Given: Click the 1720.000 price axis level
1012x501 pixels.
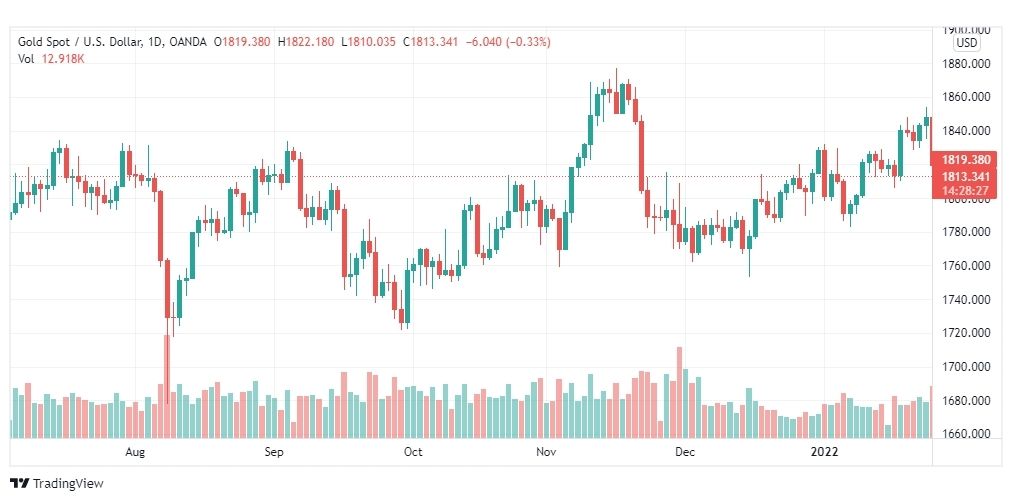Looking at the screenshot, I should (x=967, y=333).
